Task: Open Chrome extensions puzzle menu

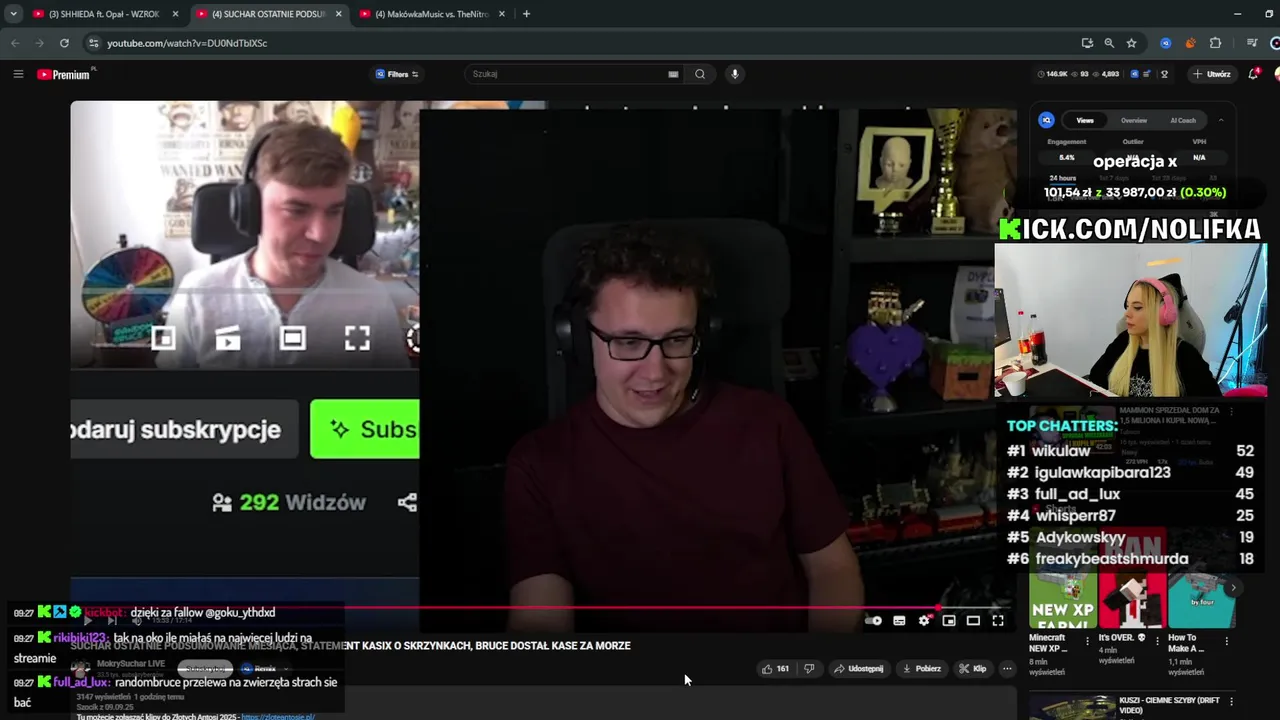Action: 1215,43
